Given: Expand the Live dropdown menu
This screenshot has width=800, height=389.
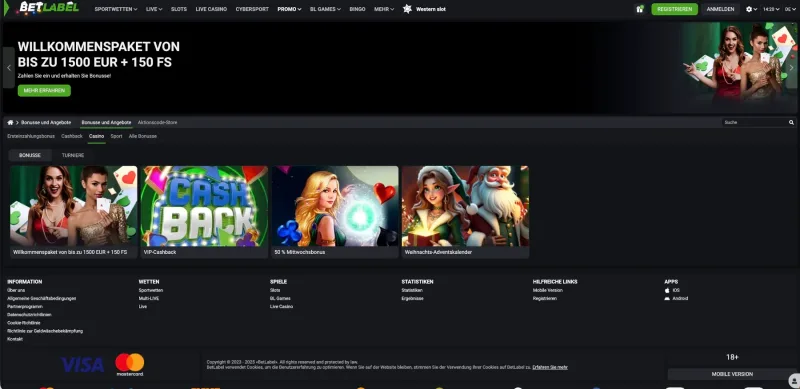Looking at the screenshot, I should (154, 9).
